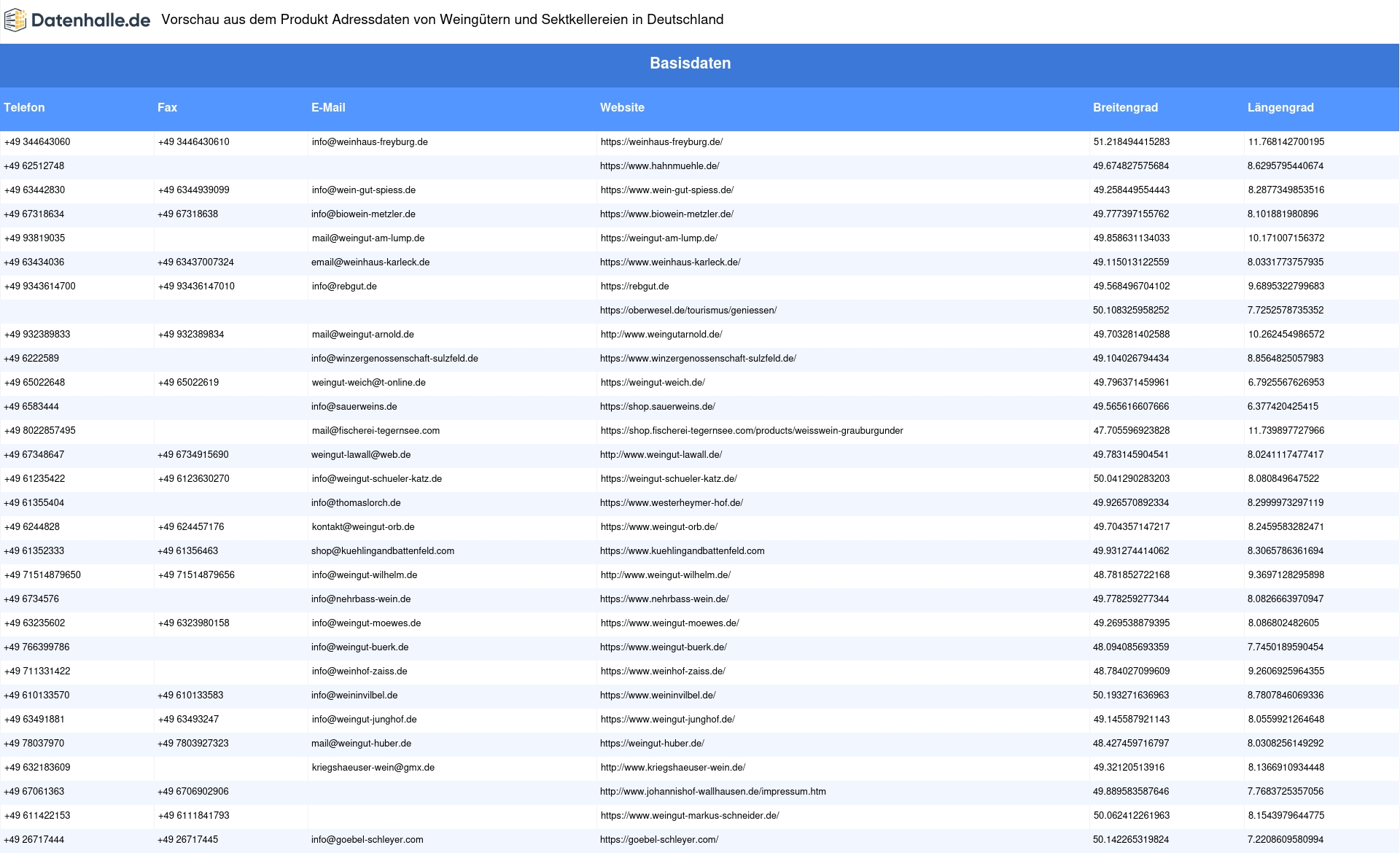The height and width of the screenshot is (853, 1400).
Task: Select the email info@weinhaus-freyburg.de
Action: [370, 142]
